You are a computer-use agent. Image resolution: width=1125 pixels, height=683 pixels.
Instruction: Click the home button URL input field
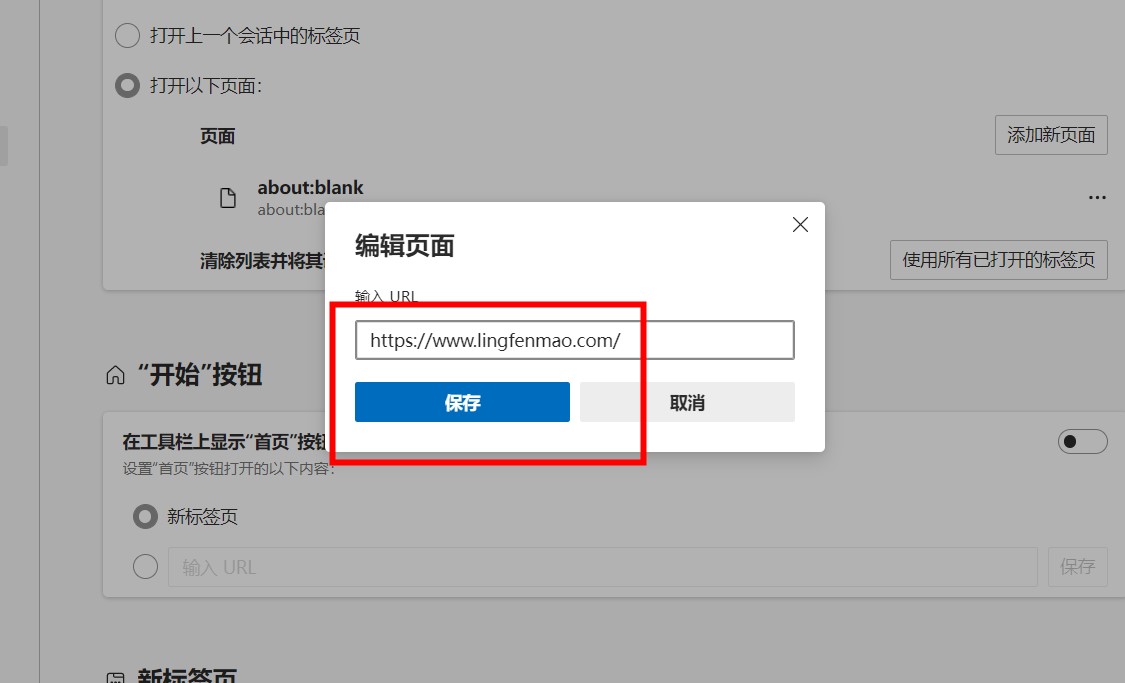tap(603, 567)
